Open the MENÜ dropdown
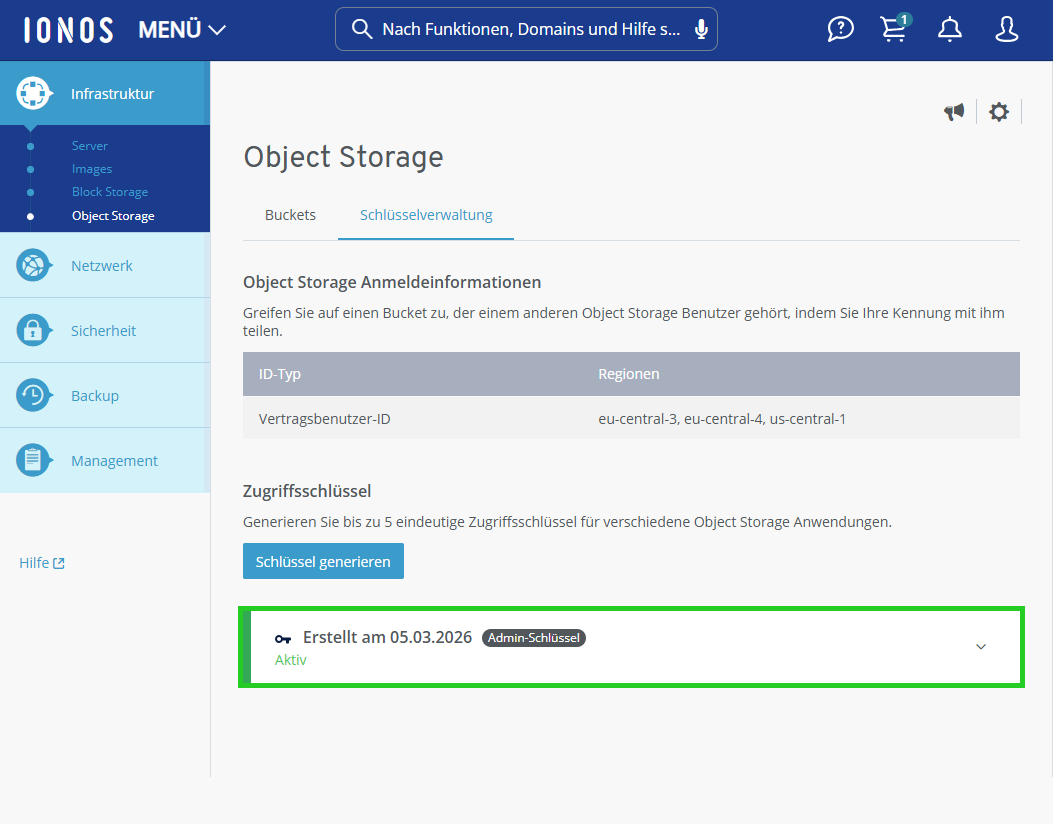The width and height of the screenshot is (1053, 824). tap(183, 30)
